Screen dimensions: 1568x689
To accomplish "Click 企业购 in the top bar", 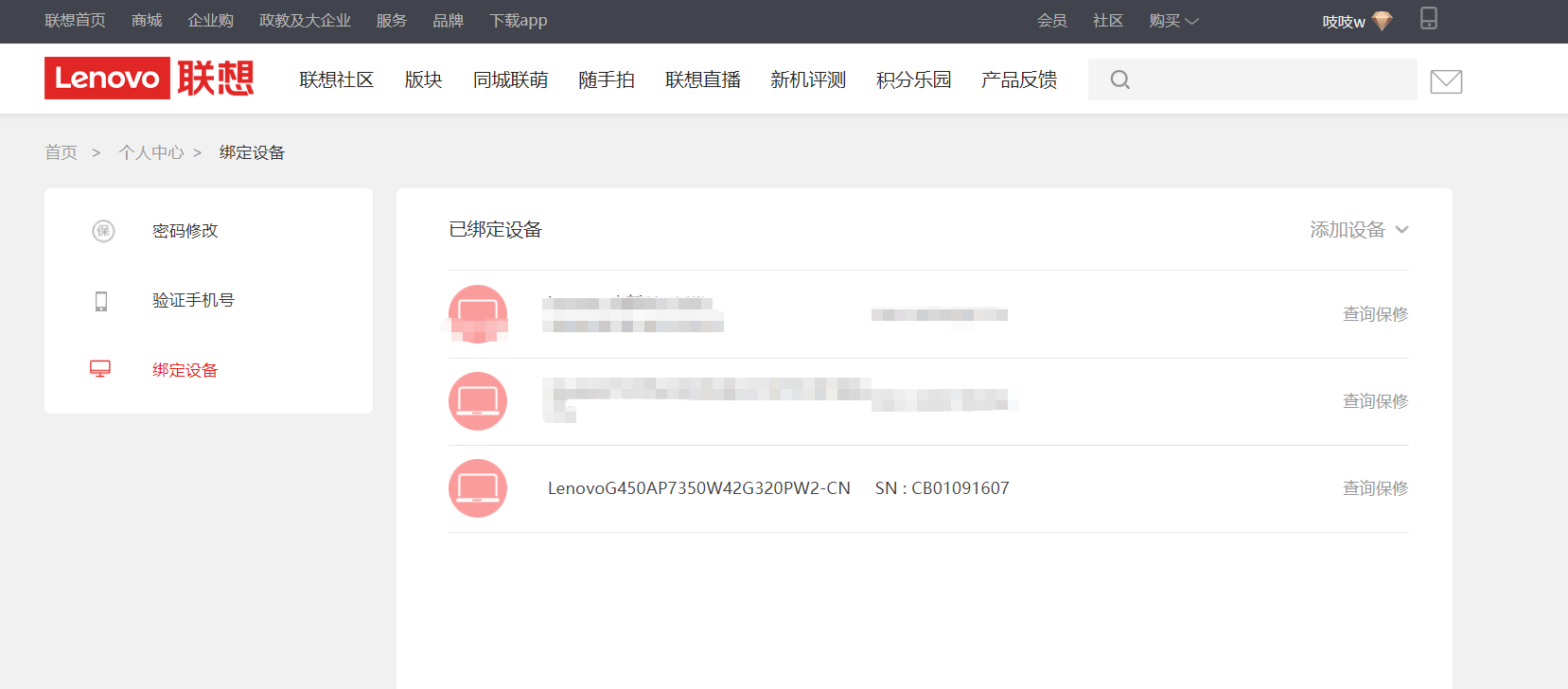I will click(x=210, y=21).
